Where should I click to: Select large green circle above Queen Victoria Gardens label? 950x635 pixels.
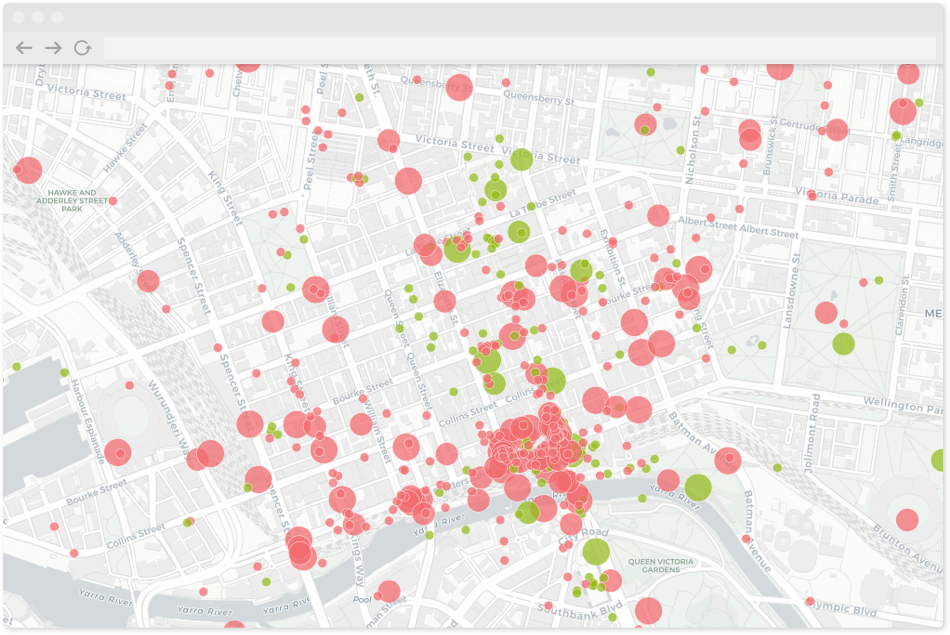[x=596, y=551]
